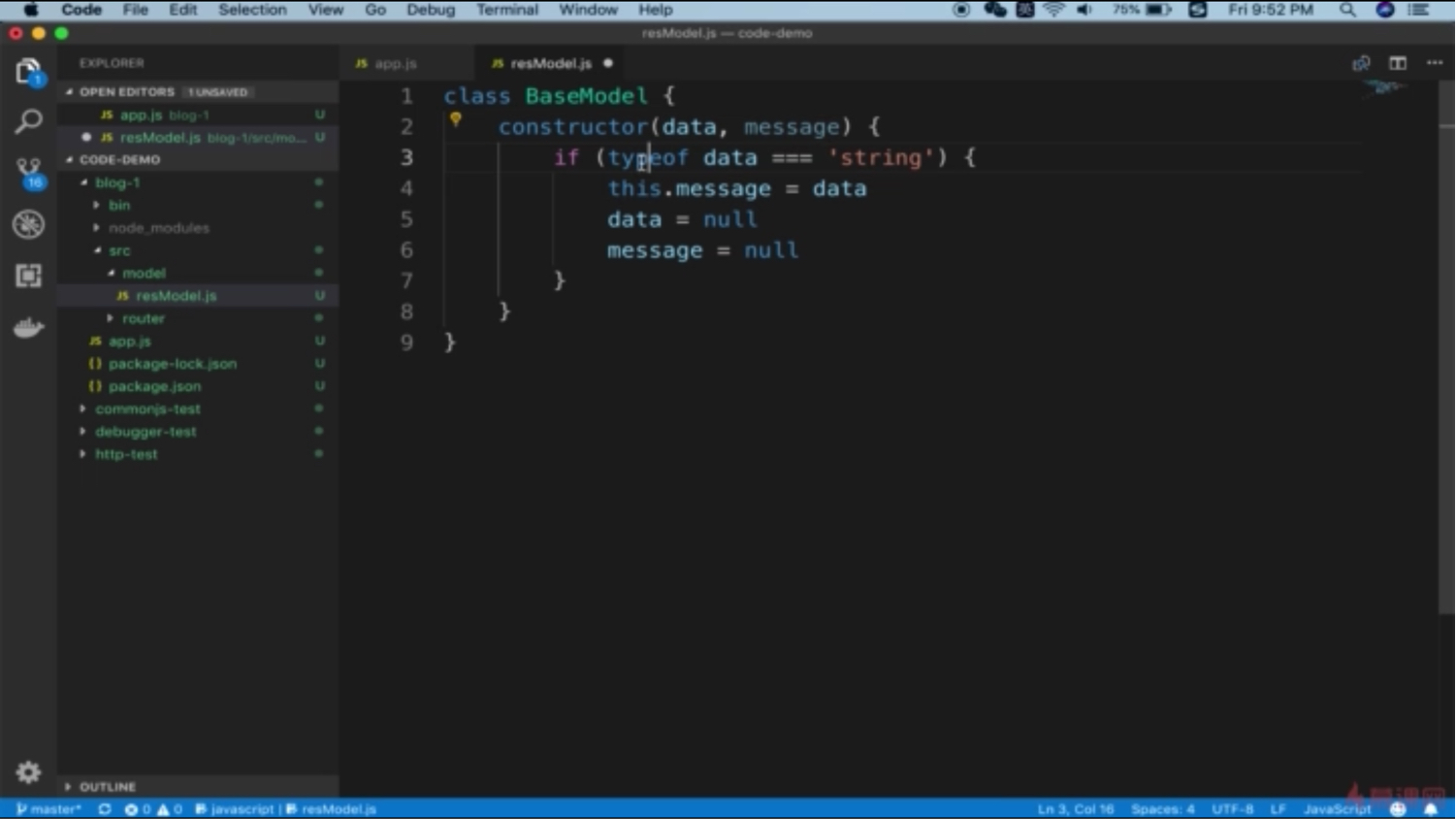This screenshot has height=819, width=1456.
Task: Open the Debug menu
Action: click(431, 10)
